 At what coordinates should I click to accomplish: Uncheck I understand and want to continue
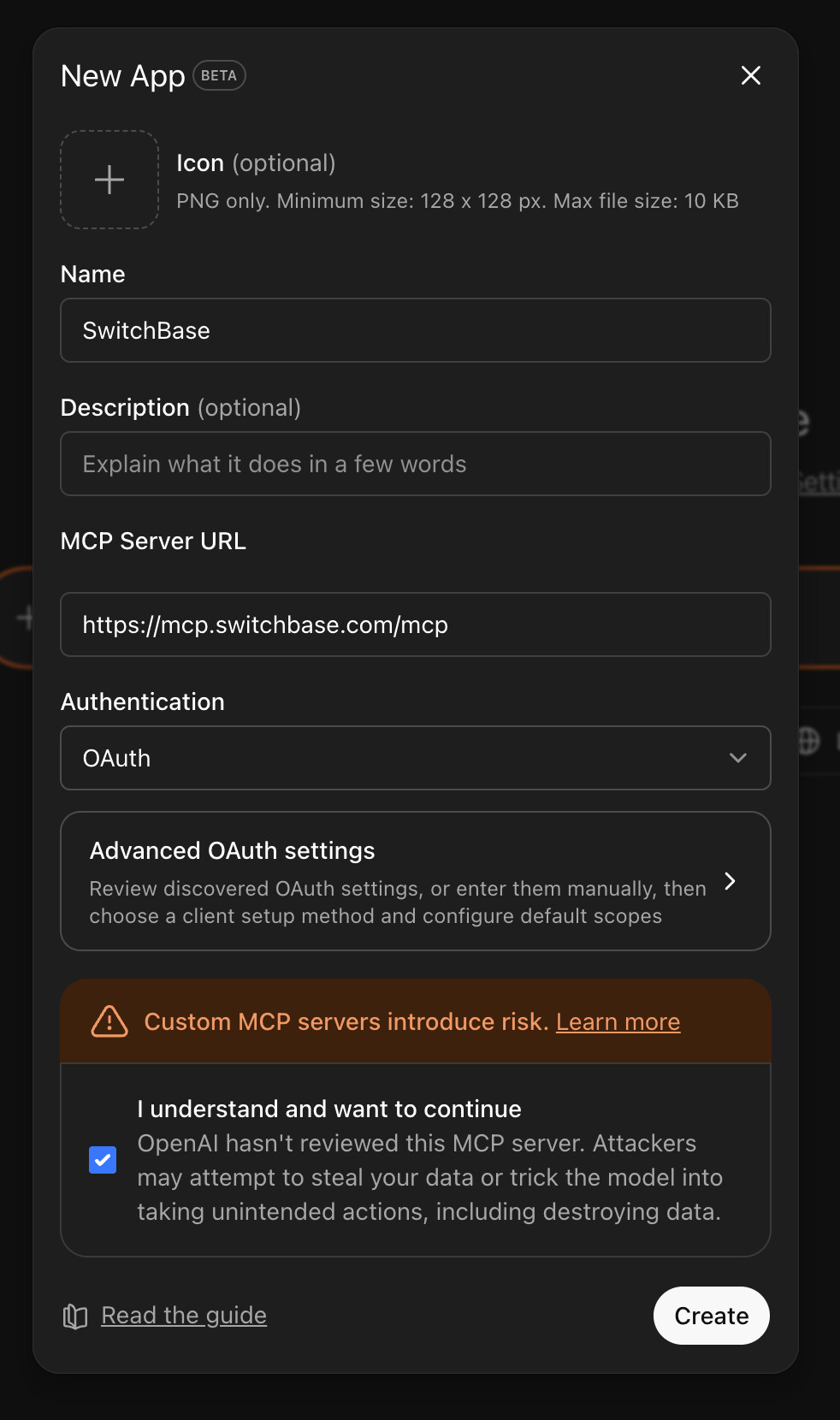(x=103, y=1160)
